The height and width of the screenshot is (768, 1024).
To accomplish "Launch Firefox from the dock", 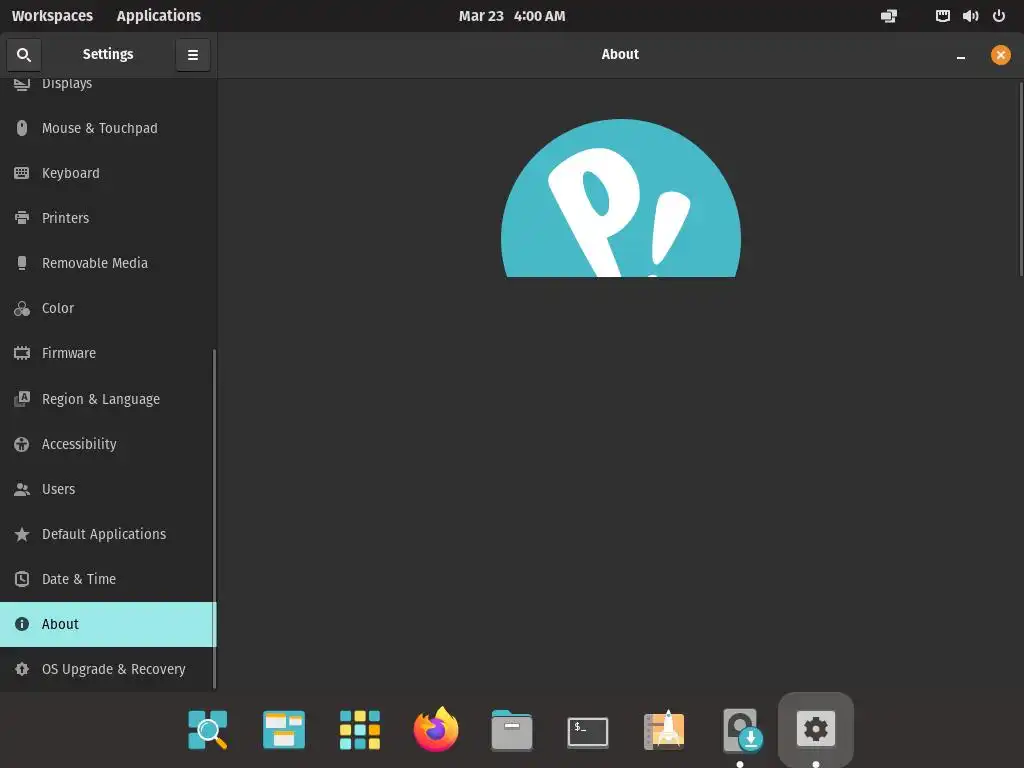I will pos(436,729).
